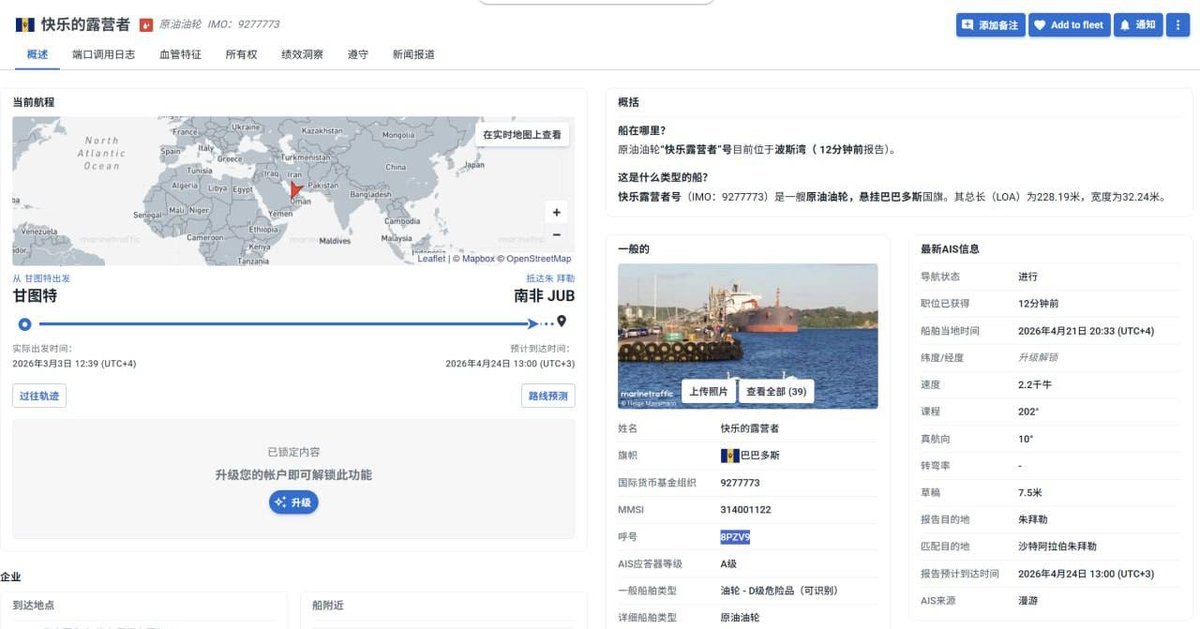Click the 船在哪里? heading in summary
This screenshot has height=629, width=1200.
coord(642,130)
